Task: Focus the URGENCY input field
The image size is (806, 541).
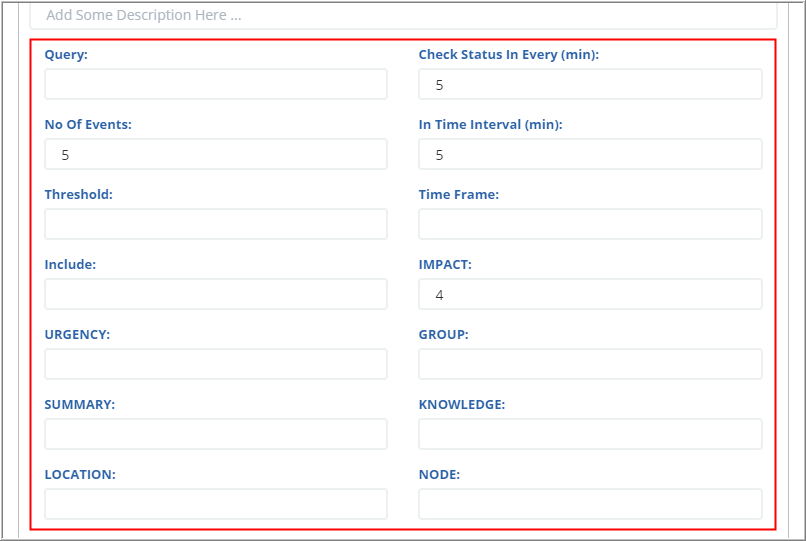Action: pos(216,364)
